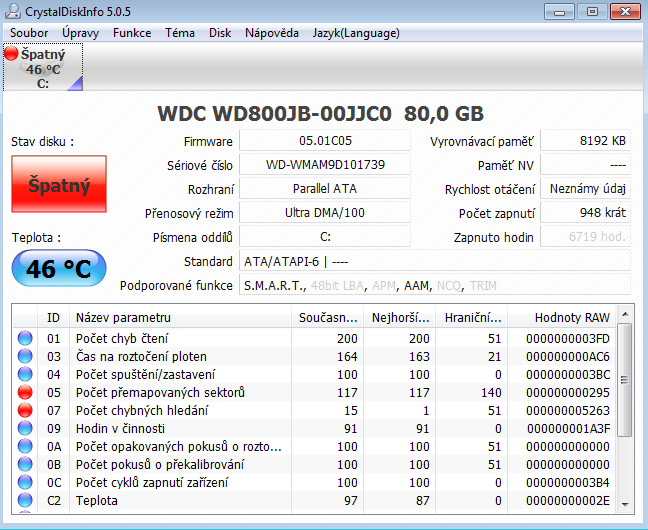Select the C: disk tab with Špatný status
Viewport: 648px width, 530px height.
(43, 67)
